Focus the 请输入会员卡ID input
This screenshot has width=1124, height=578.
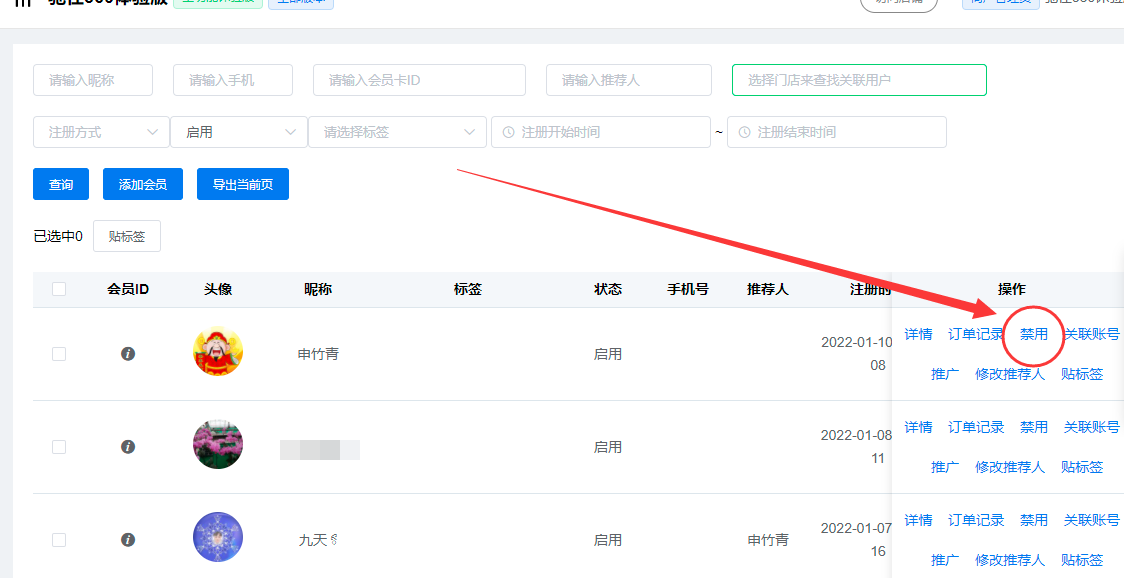click(x=419, y=80)
